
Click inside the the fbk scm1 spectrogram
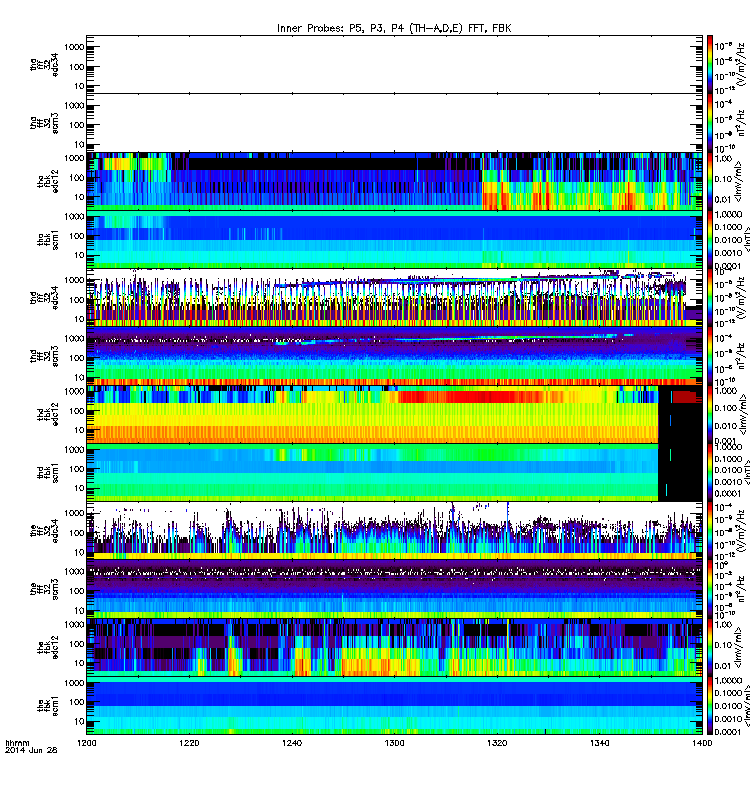click(394, 706)
